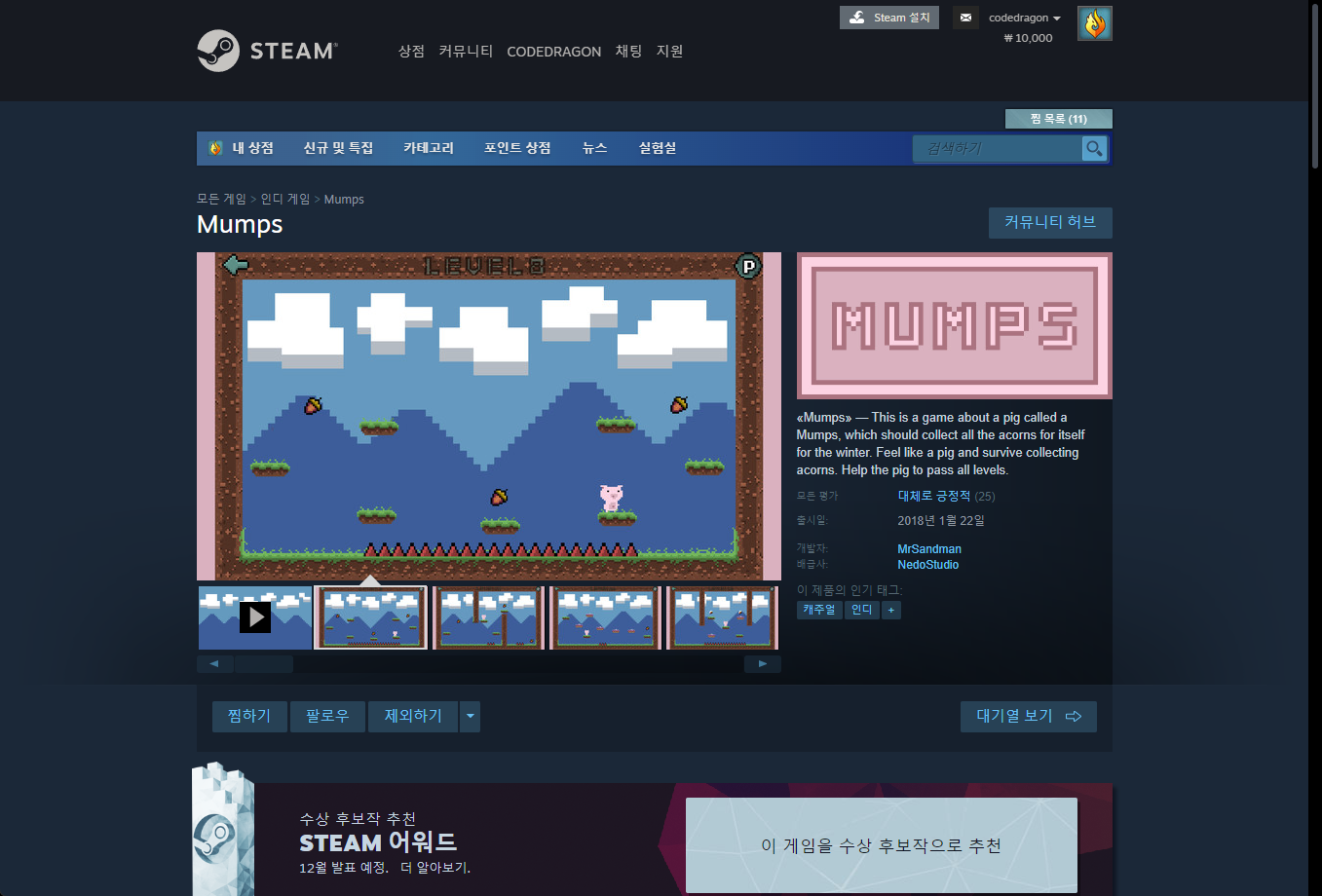Open CODEDRAGON menu
This screenshot has height=896, width=1322.
tap(554, 52)
